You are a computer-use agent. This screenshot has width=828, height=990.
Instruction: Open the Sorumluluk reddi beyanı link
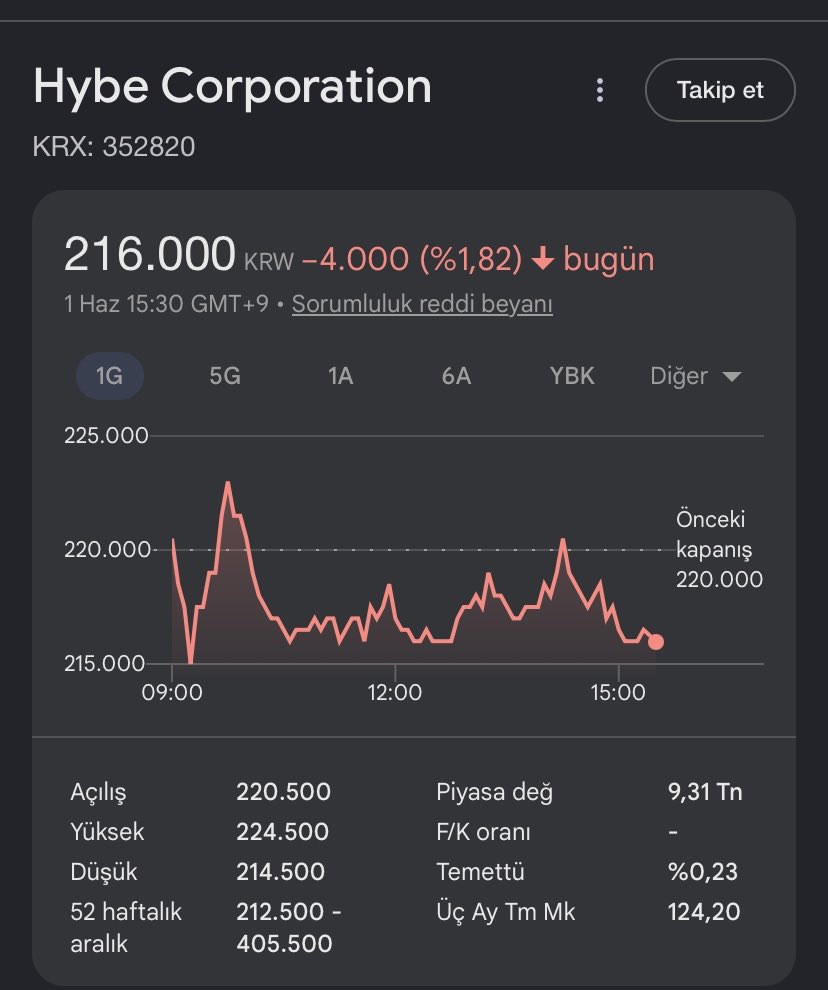pos(422,304)
